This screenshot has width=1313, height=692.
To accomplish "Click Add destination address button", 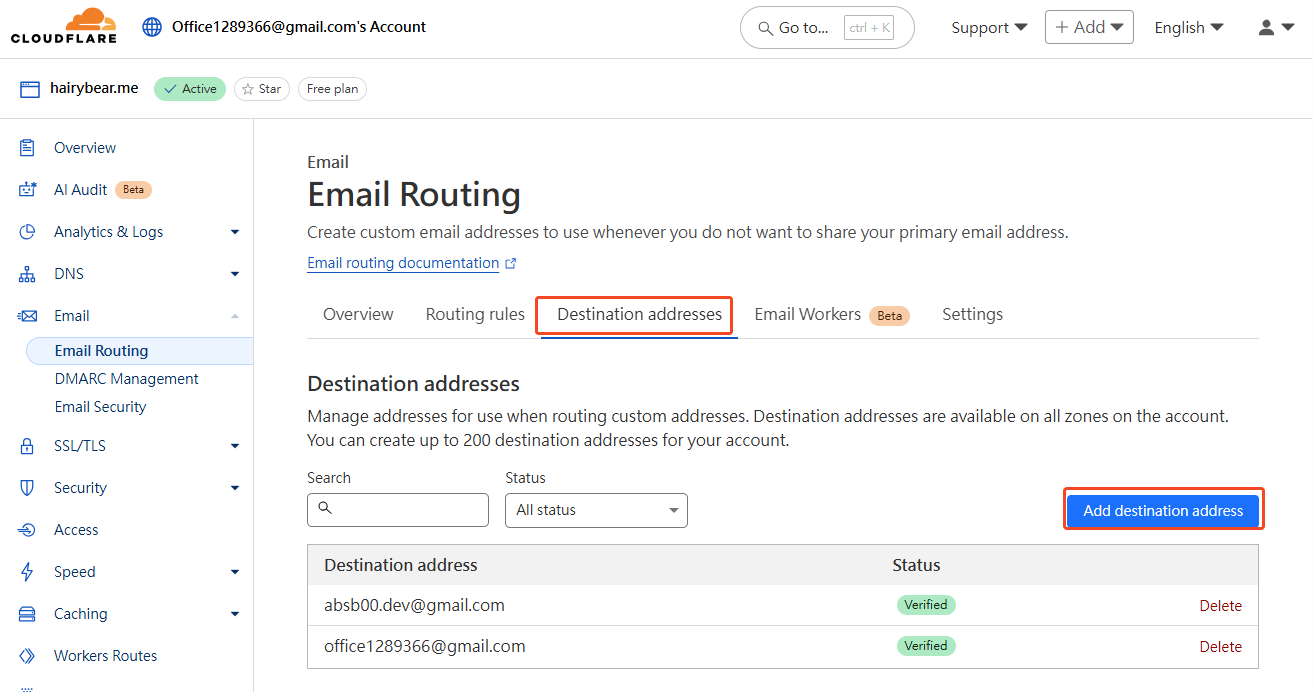I will [1163, 510].
